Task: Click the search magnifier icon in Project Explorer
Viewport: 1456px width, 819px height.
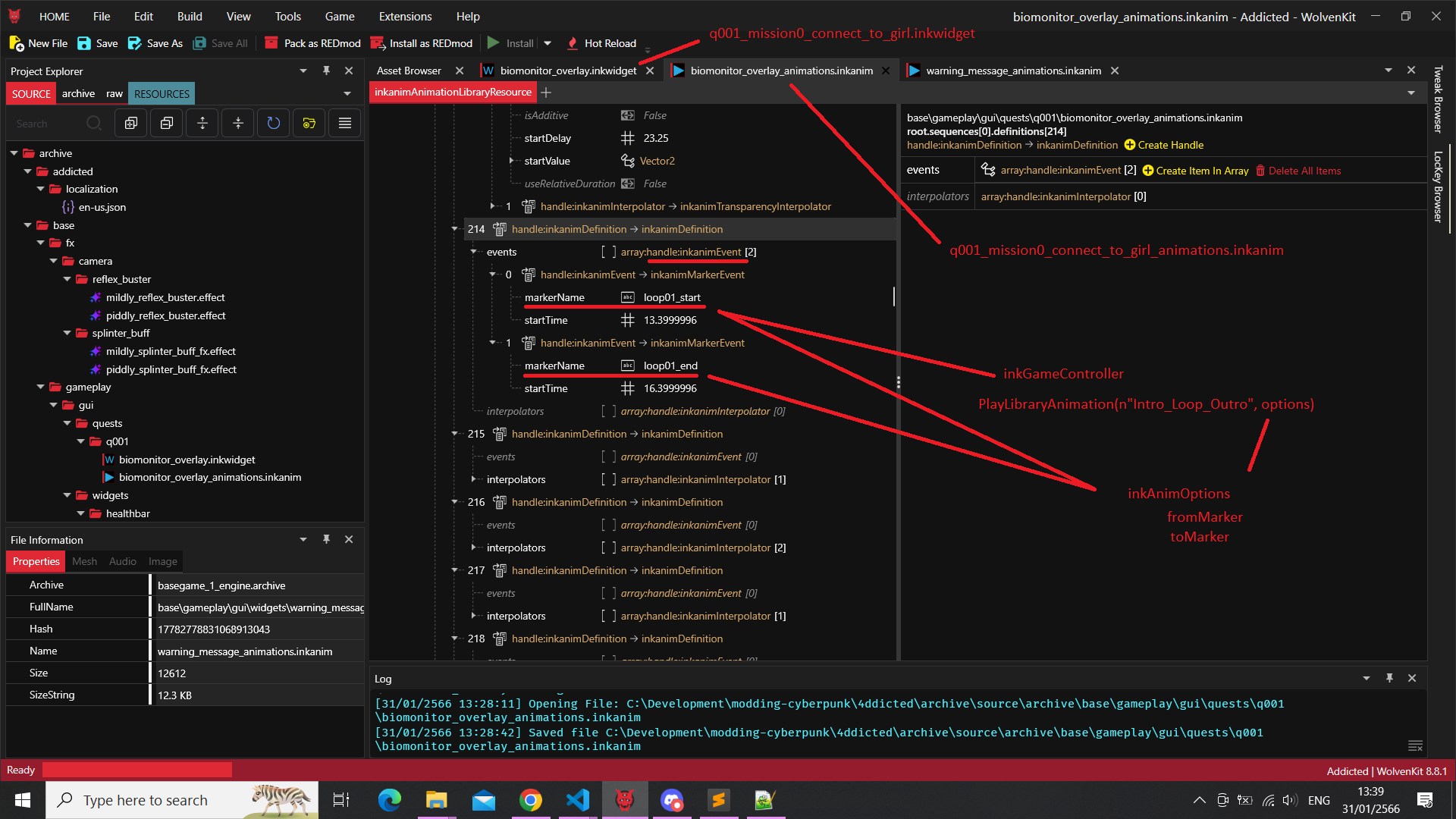Action: 94,123
